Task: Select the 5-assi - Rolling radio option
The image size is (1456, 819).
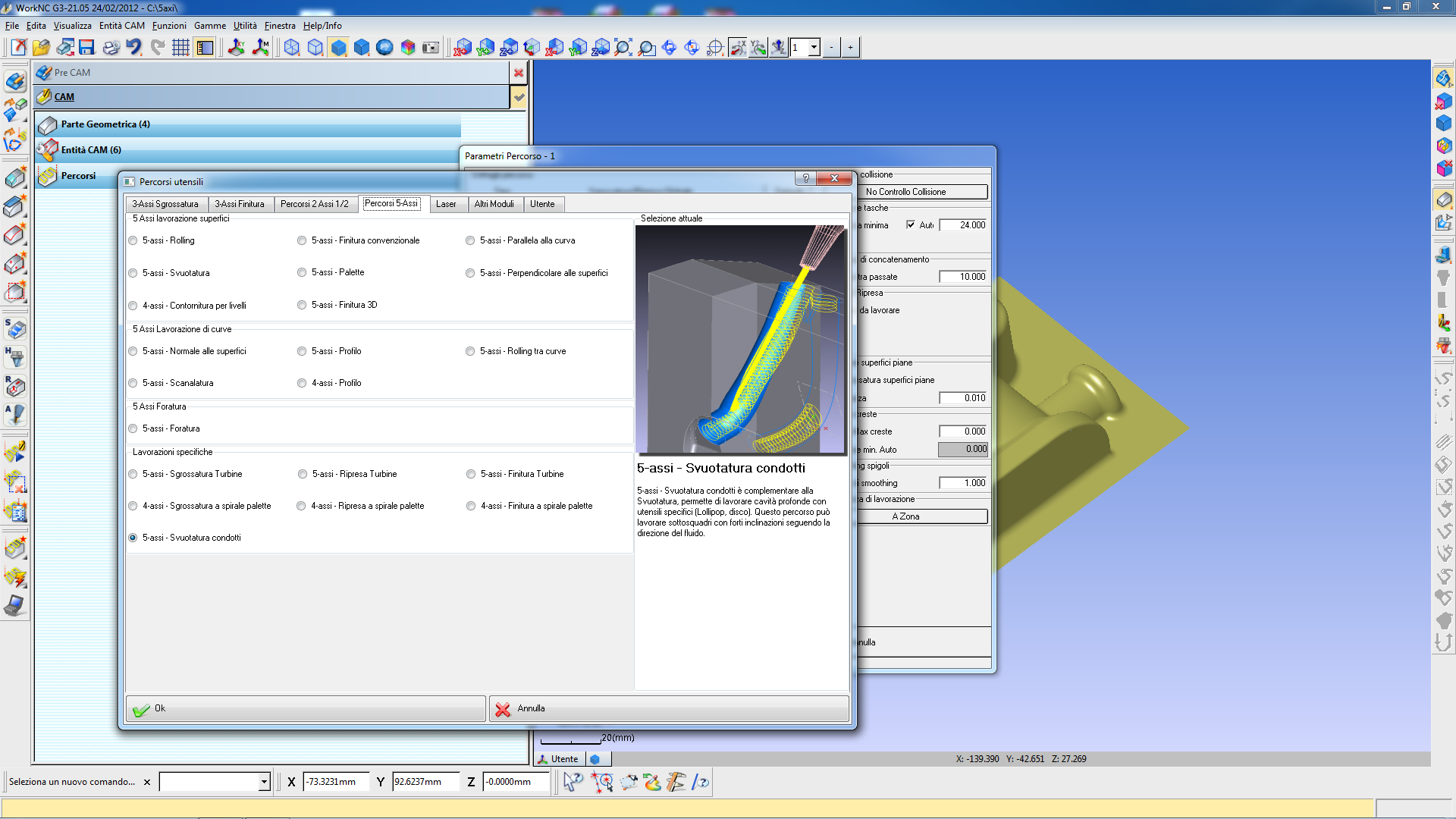Action: pos(162,240)
